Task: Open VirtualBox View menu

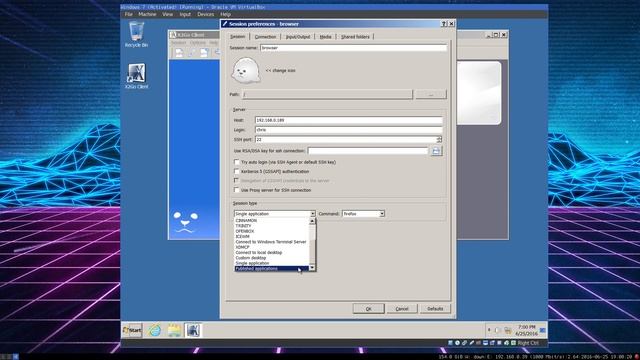Action: pyautogui.click(x=168, y=14)
